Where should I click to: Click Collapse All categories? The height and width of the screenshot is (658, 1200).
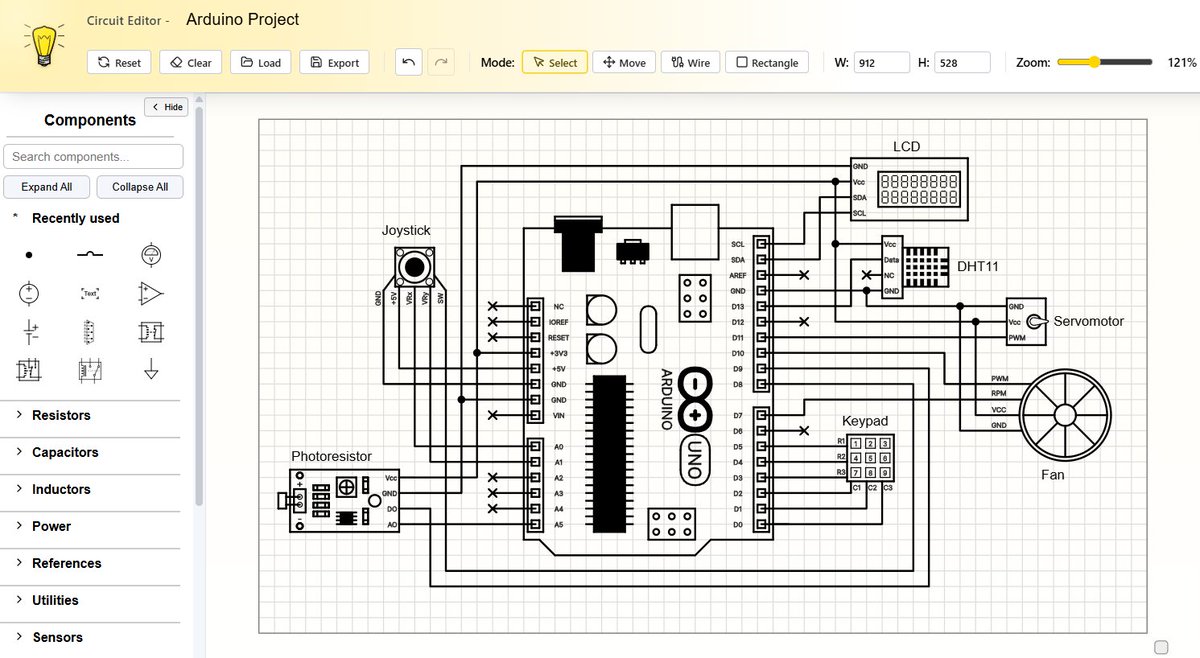coord(140,187)
